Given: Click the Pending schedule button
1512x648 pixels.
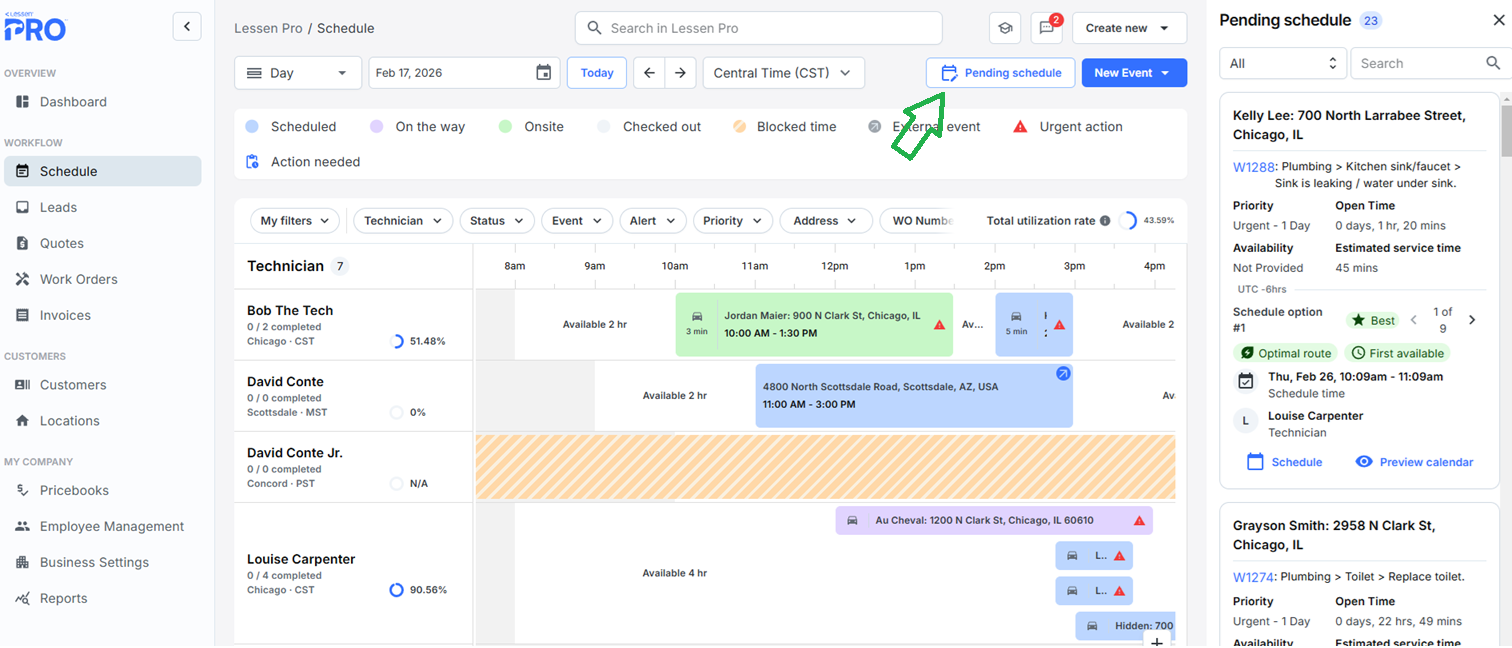Looking at the screenshot, I should point(1000,73).
